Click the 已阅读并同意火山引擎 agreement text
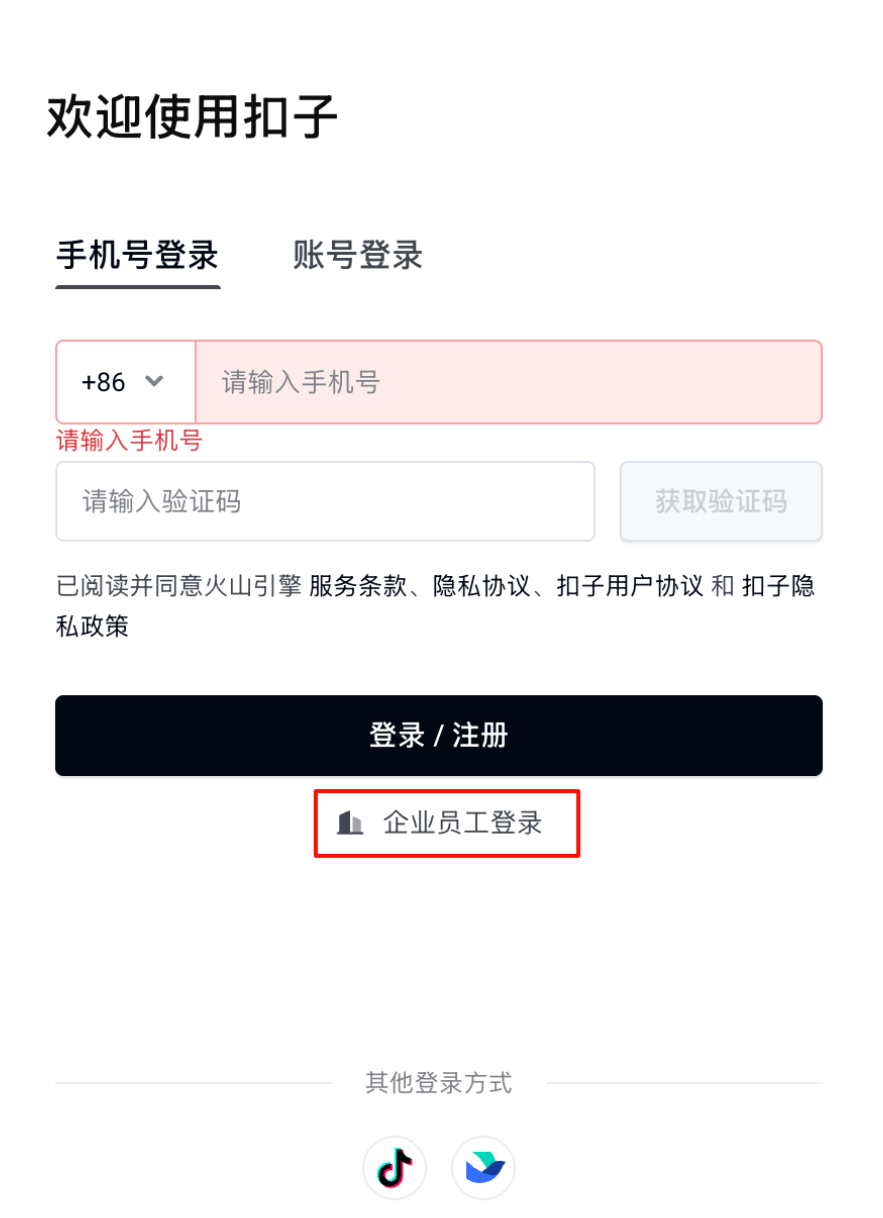This screenshot has height=1218, width=883. tap(179, 587)
